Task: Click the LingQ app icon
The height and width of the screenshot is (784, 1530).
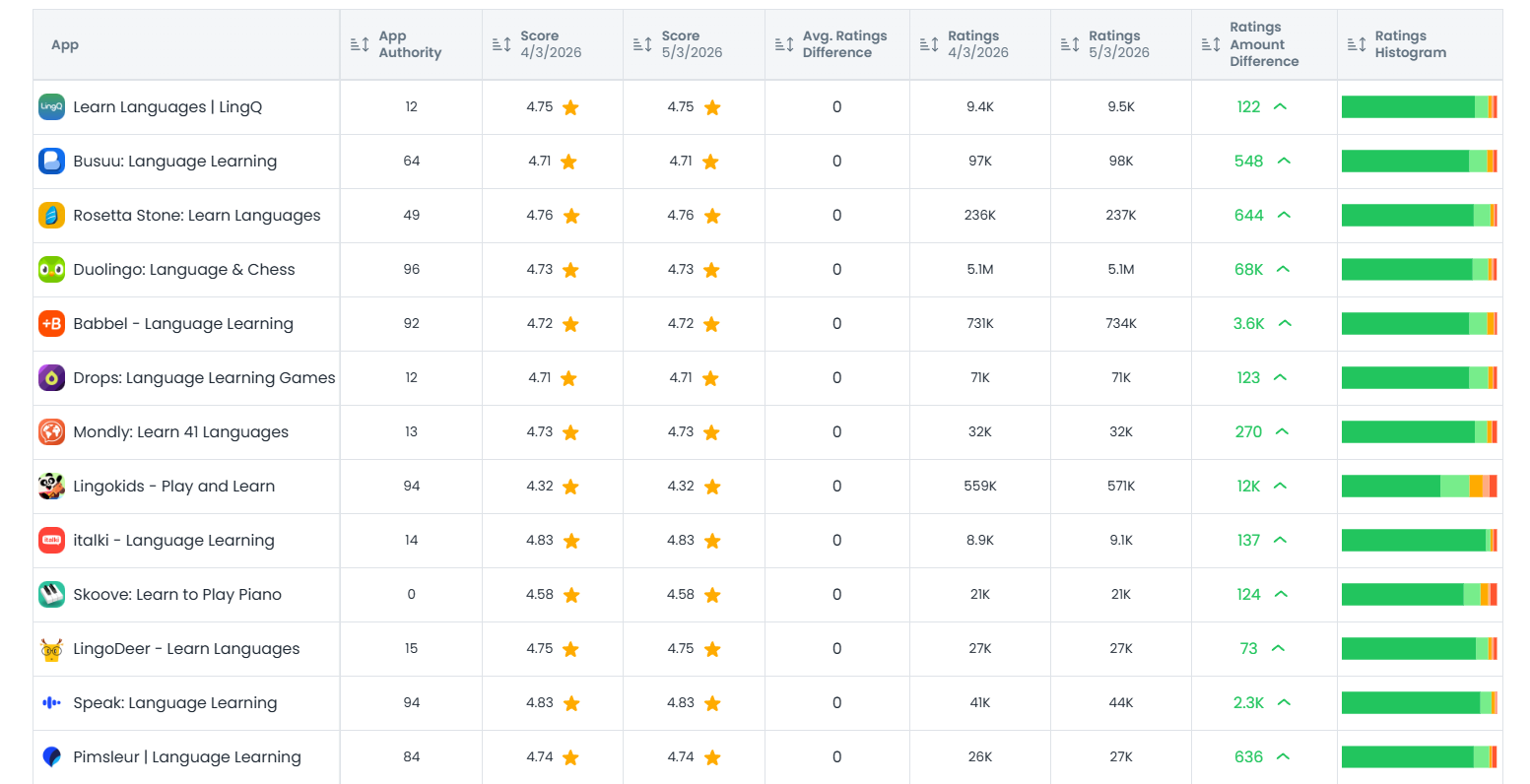Action: pos(51,107)
